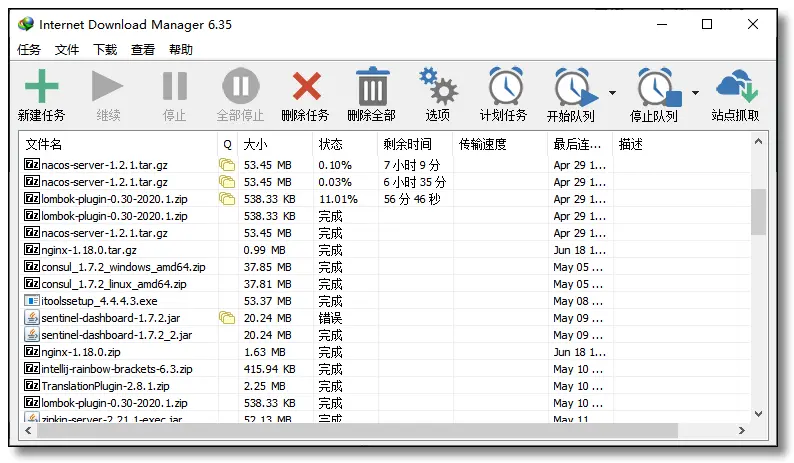The width and height of the screenshot is (794, 463).
Task: Open 选项 gears icon
Action: (x=438, y=86)
